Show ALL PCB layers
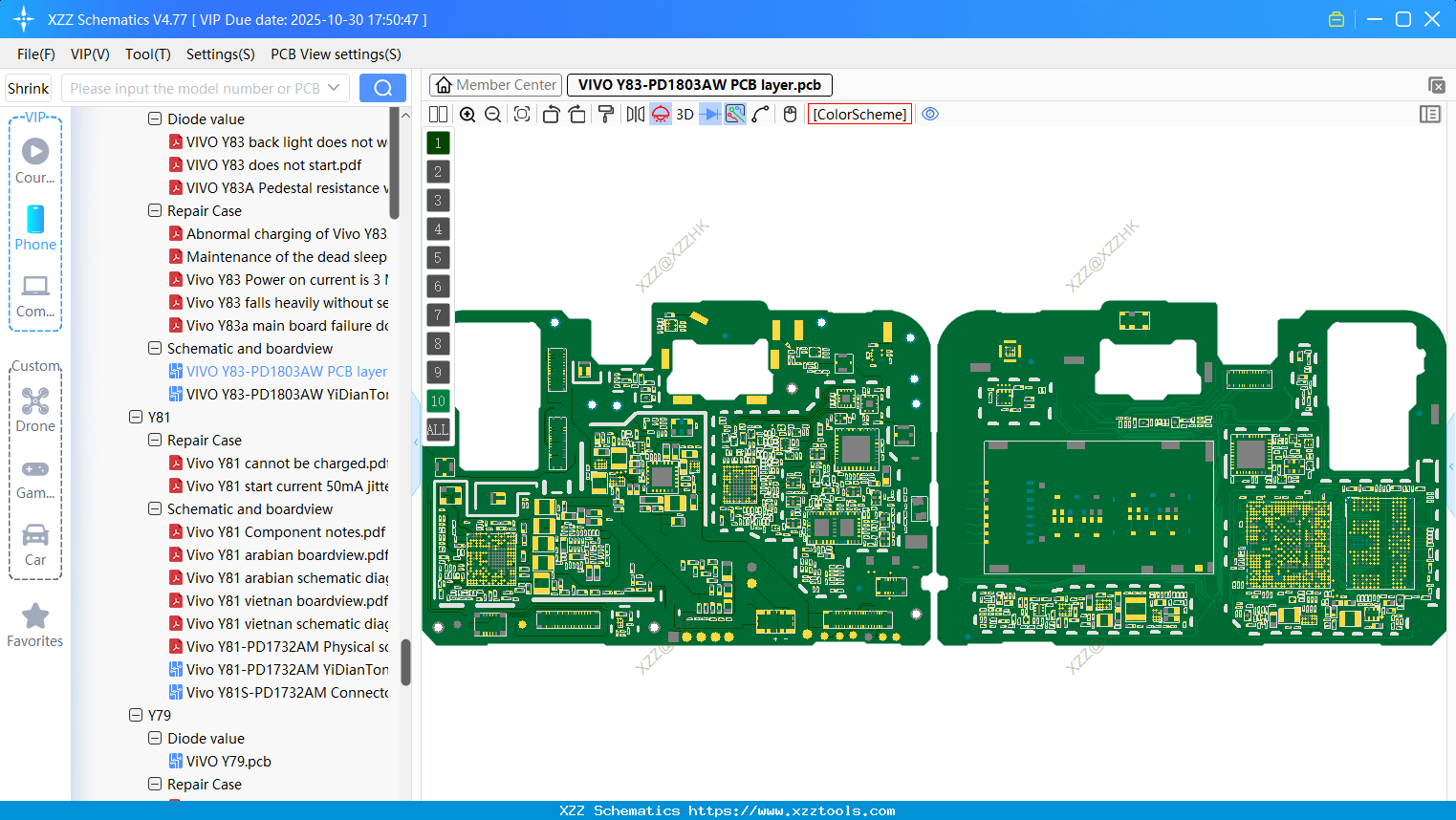The image size is (1456, 820). pyautogui.click(x=437, y=430)
